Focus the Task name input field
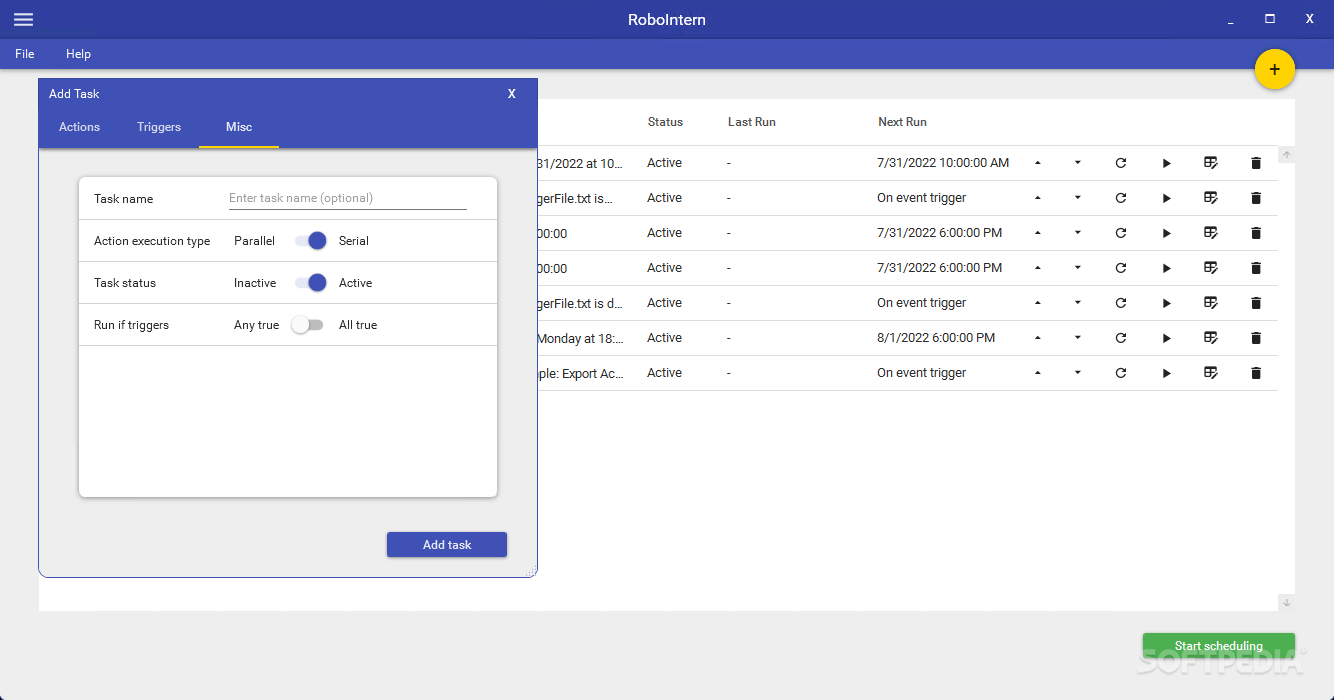This screenshot has height=700, width=1334. pos(347,198)
